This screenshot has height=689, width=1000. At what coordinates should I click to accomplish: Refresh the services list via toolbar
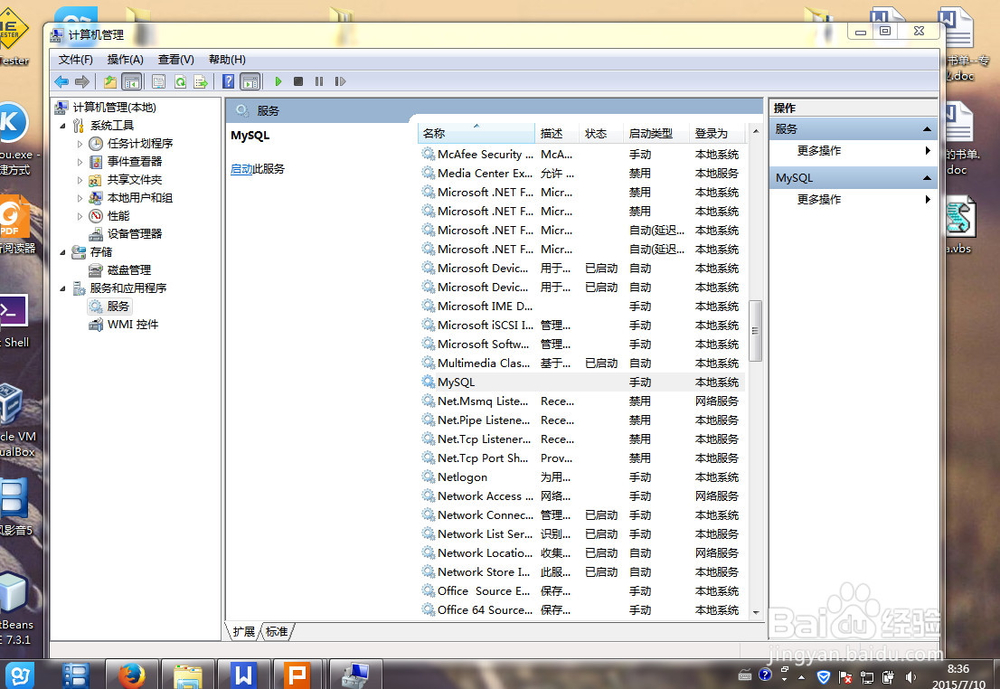pos(180,82)
